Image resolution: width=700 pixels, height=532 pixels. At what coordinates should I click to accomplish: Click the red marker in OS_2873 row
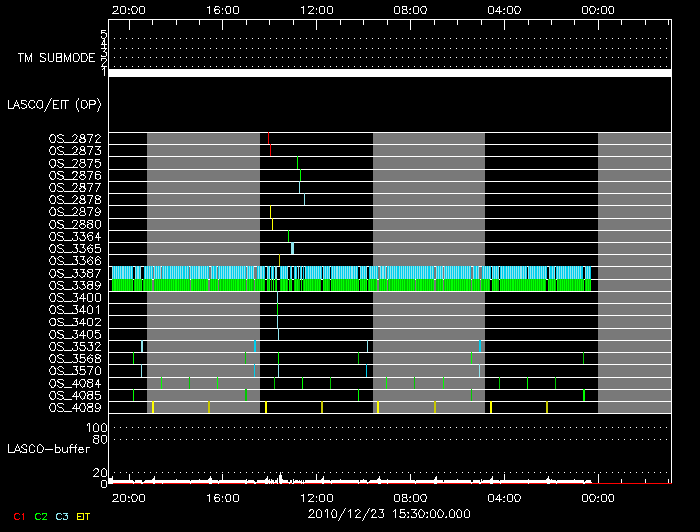(x=270, y=150)
